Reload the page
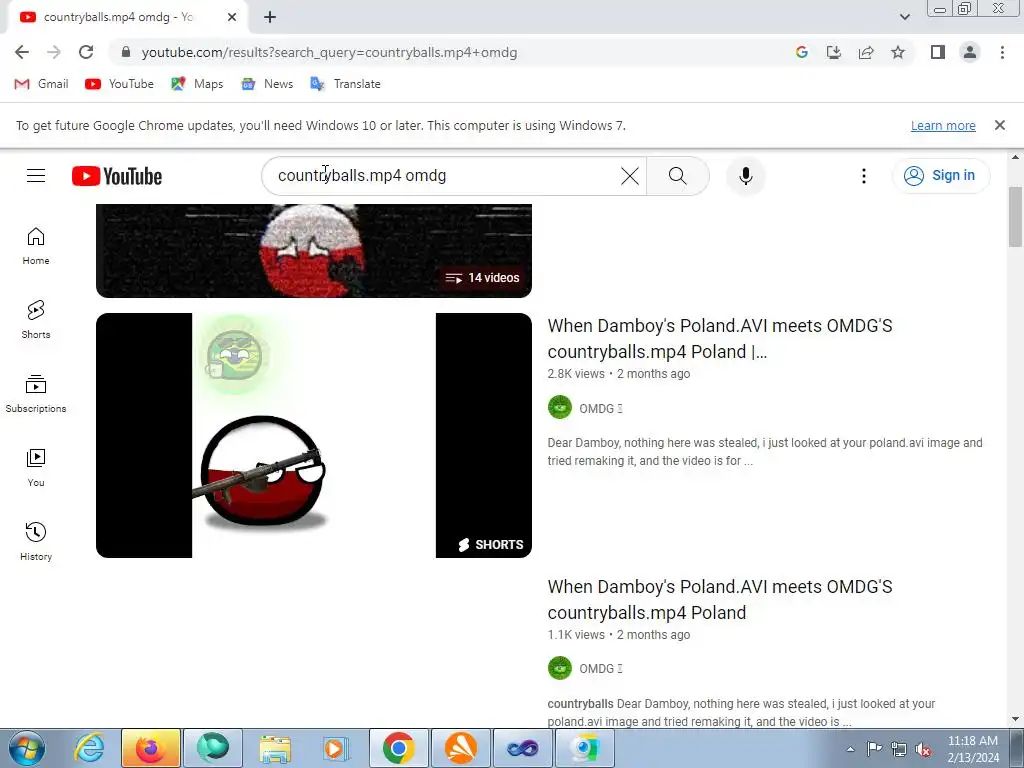Screen dimensions: 1024x768 coord(86,52)
